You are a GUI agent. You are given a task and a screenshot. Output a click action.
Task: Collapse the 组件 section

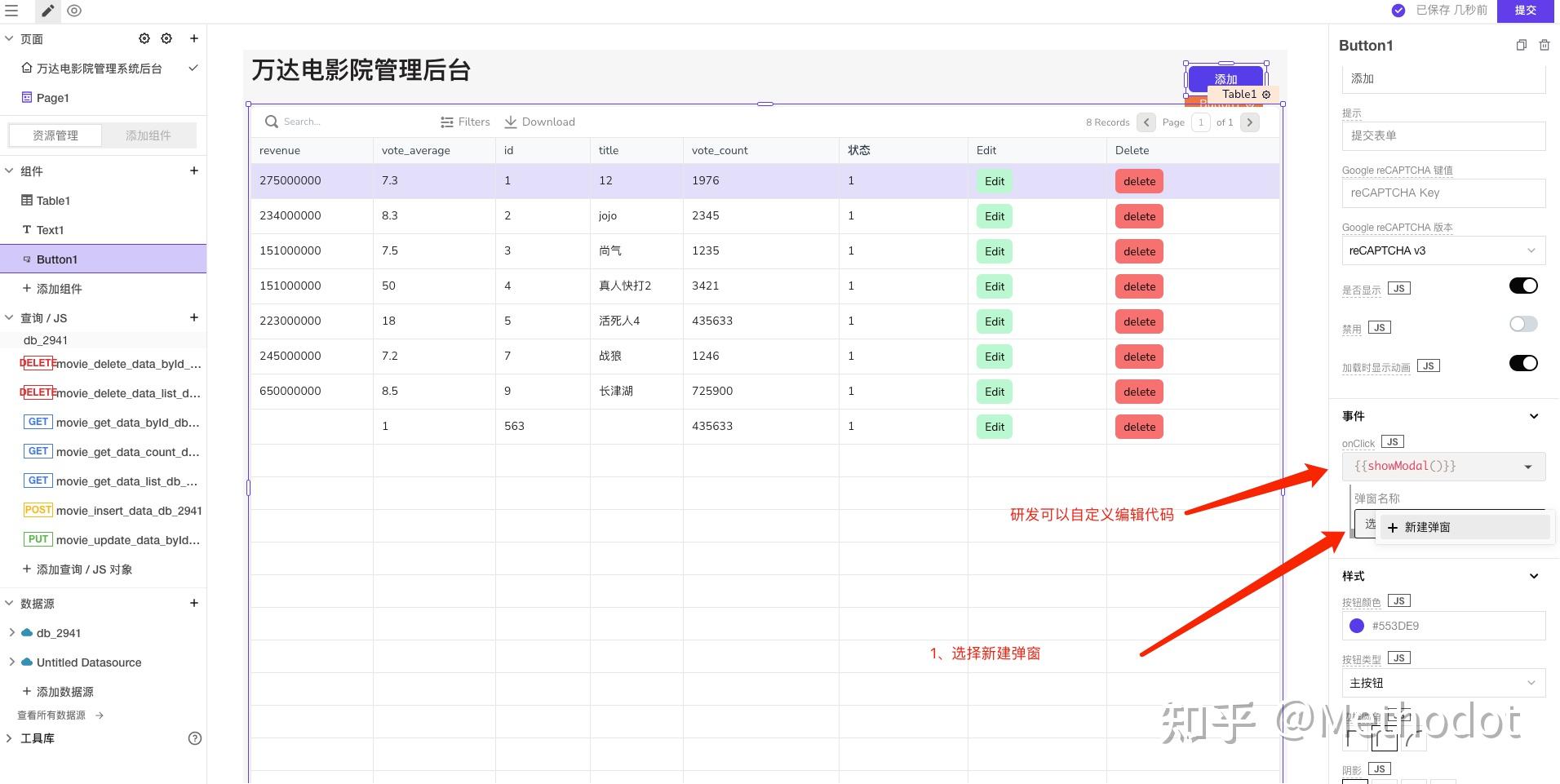[x=10, y=171]
